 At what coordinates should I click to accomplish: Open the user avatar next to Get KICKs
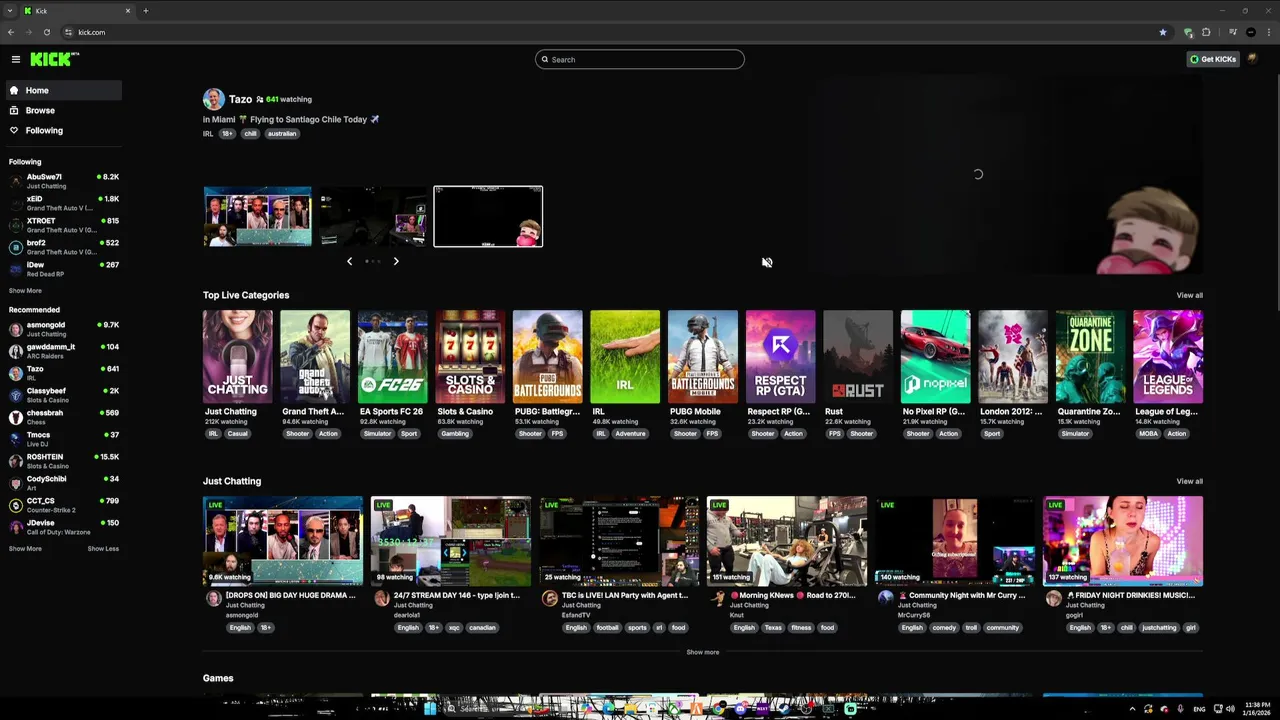pos(1253,59)
